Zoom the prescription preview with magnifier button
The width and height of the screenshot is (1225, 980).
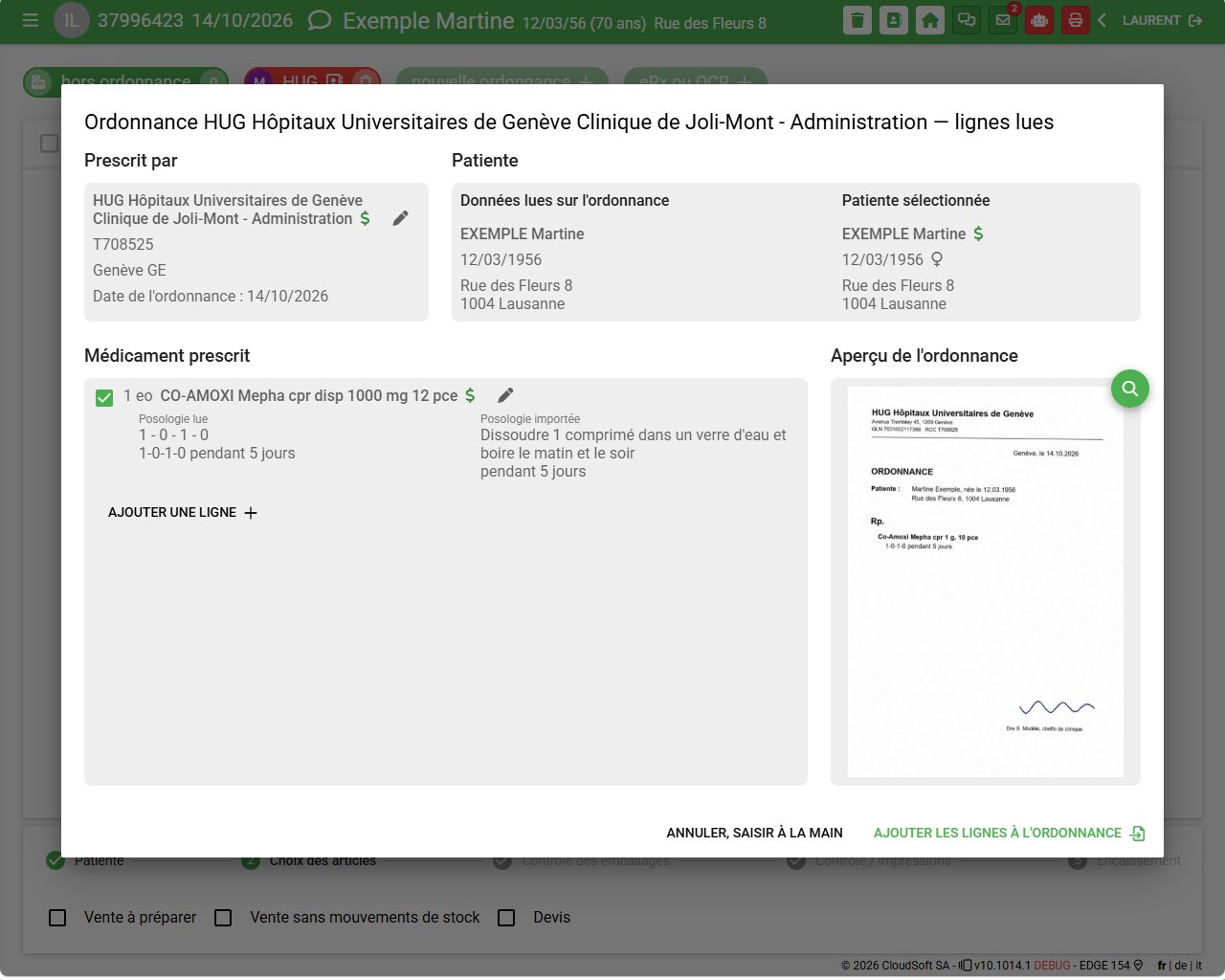coord(1130,389)
